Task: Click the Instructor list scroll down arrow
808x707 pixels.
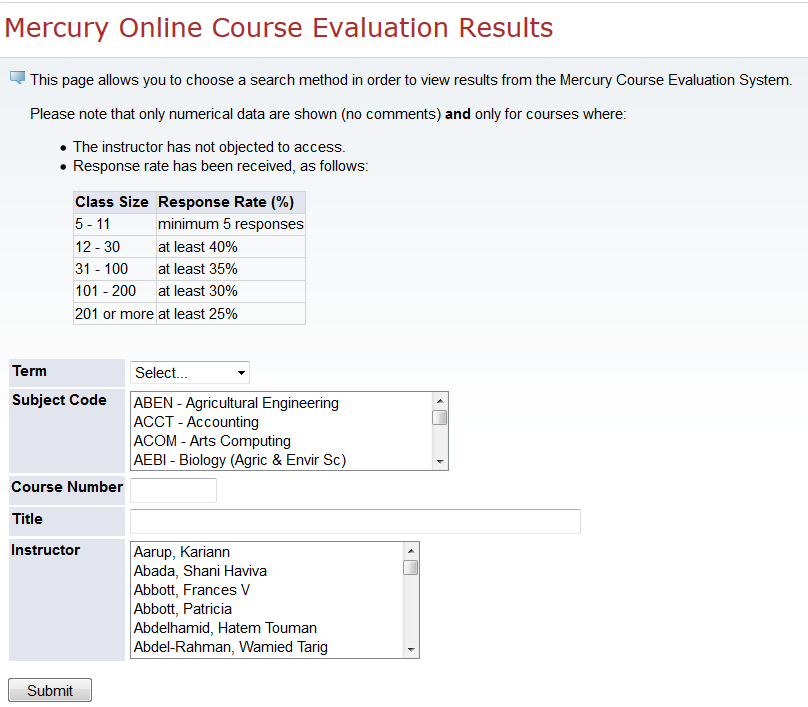Action: (411, 649)
